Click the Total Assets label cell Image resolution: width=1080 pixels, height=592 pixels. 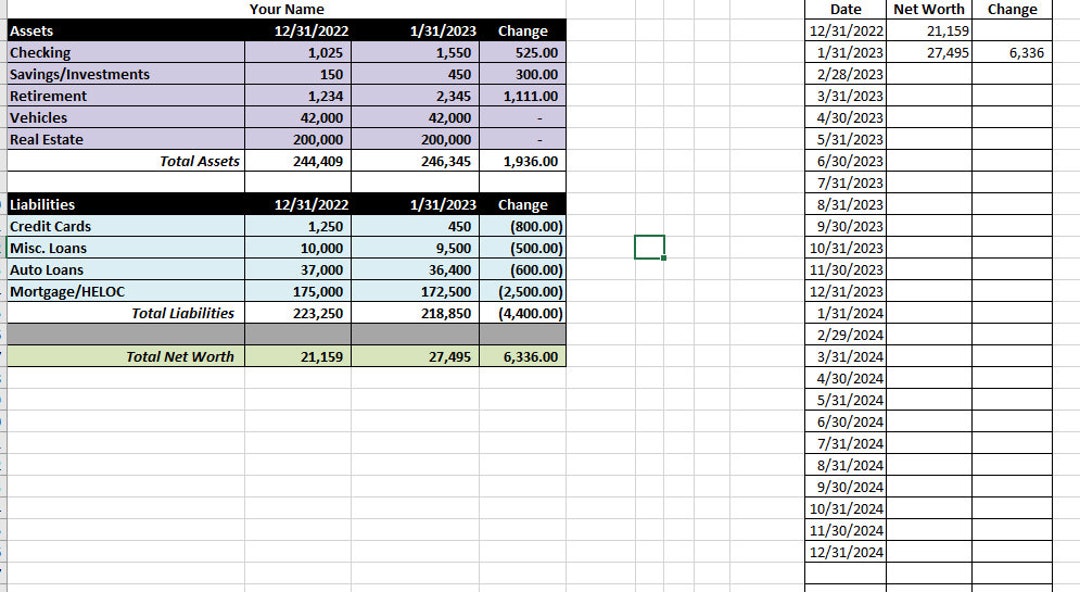click(200, 161)
